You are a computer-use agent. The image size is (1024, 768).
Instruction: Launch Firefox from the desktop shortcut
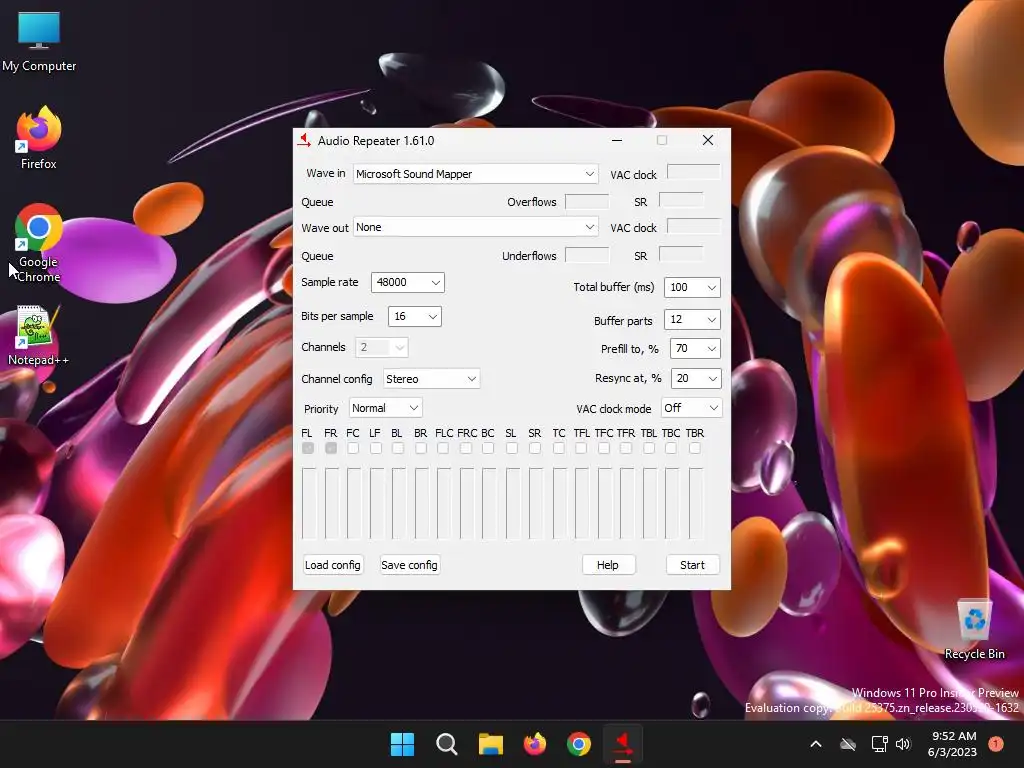pyautogui.click(x=39, y=138)
